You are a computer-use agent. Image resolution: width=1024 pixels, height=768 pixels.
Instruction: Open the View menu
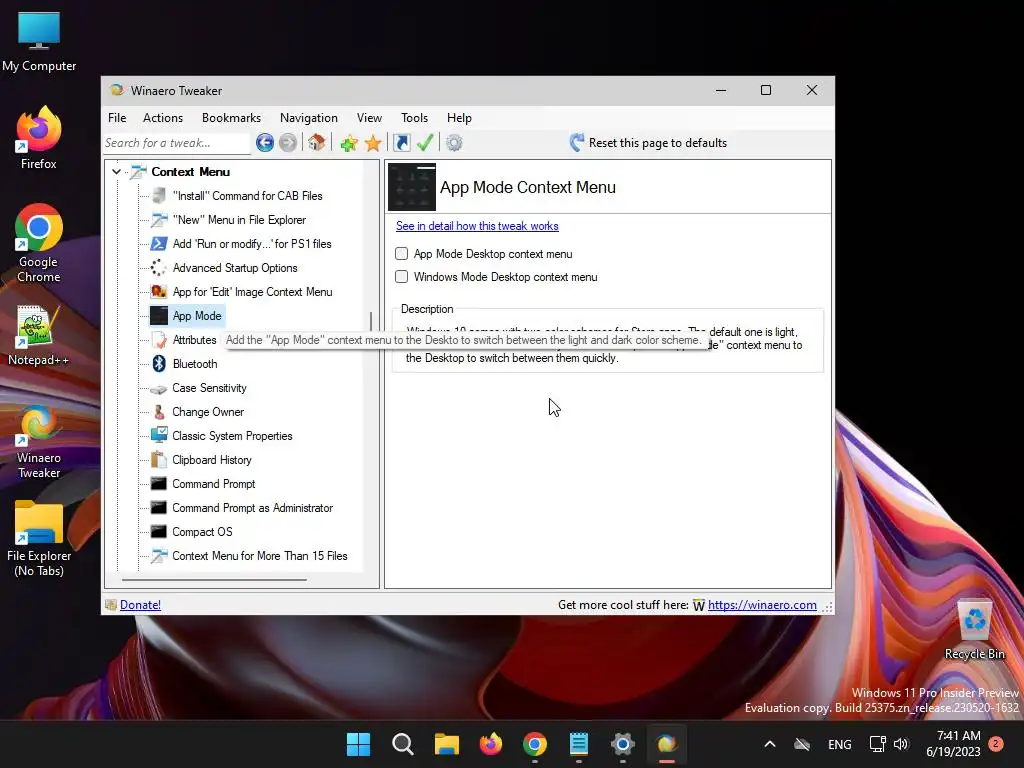coord(369,118)
